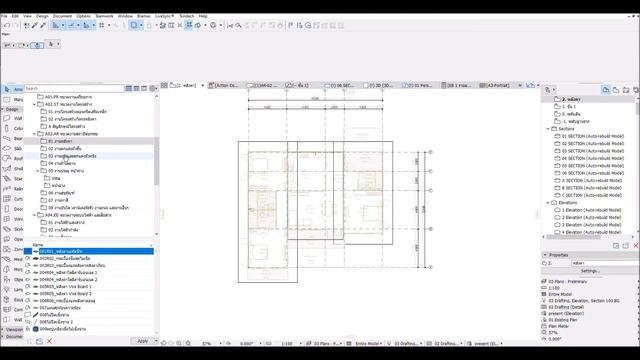The image size is (640, 360).
Task: Toggle visibility of layer 005R05 Viva Board 1
Action: 28,287
